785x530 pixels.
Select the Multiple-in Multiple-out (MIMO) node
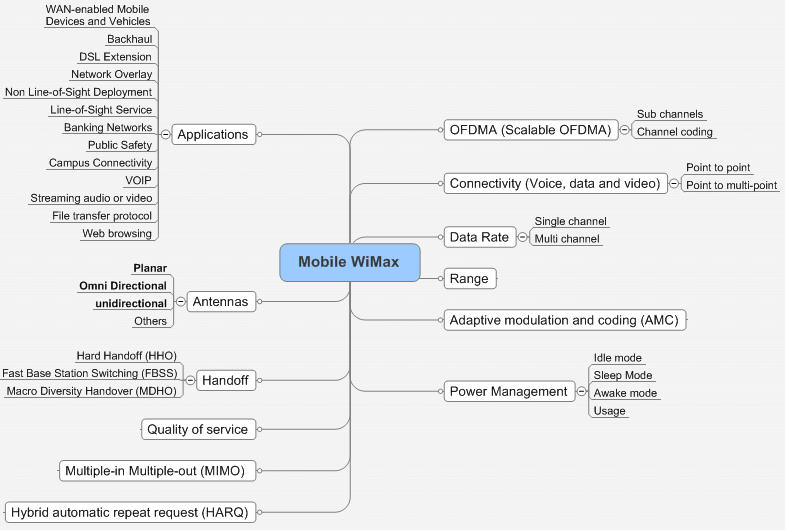pyautogui.click(x=156, y=470)
